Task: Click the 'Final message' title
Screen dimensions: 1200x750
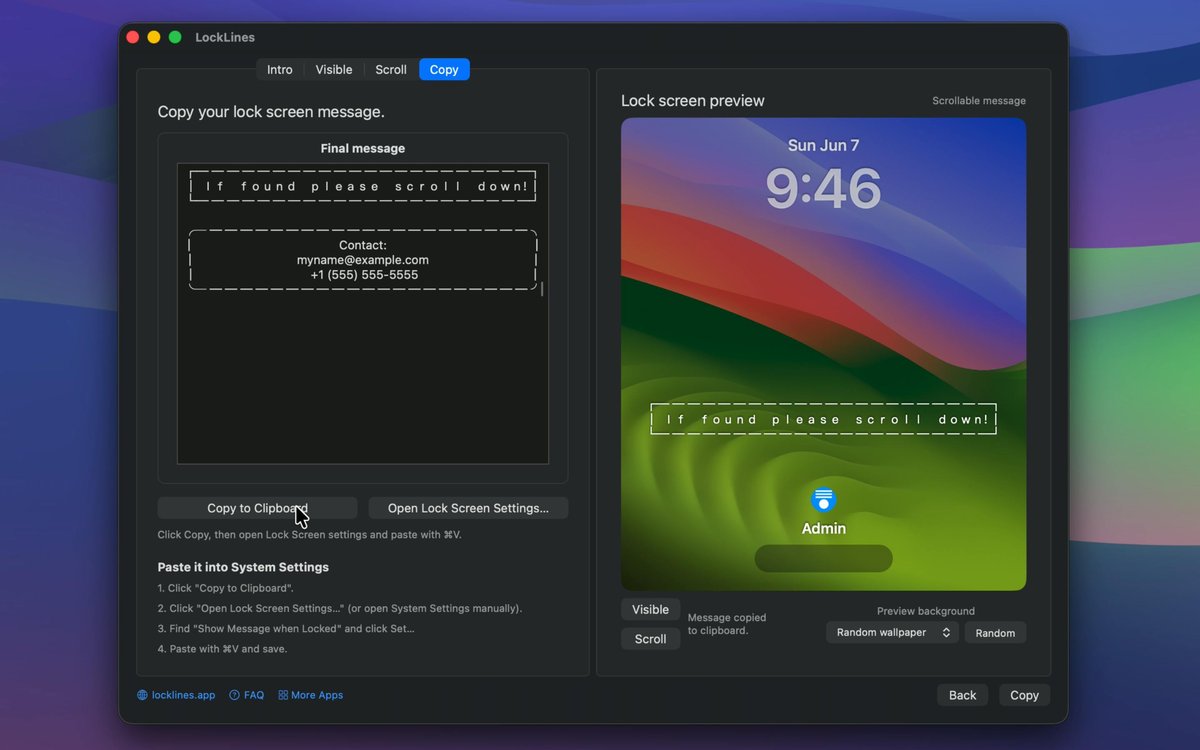Action: click(363, 148)
